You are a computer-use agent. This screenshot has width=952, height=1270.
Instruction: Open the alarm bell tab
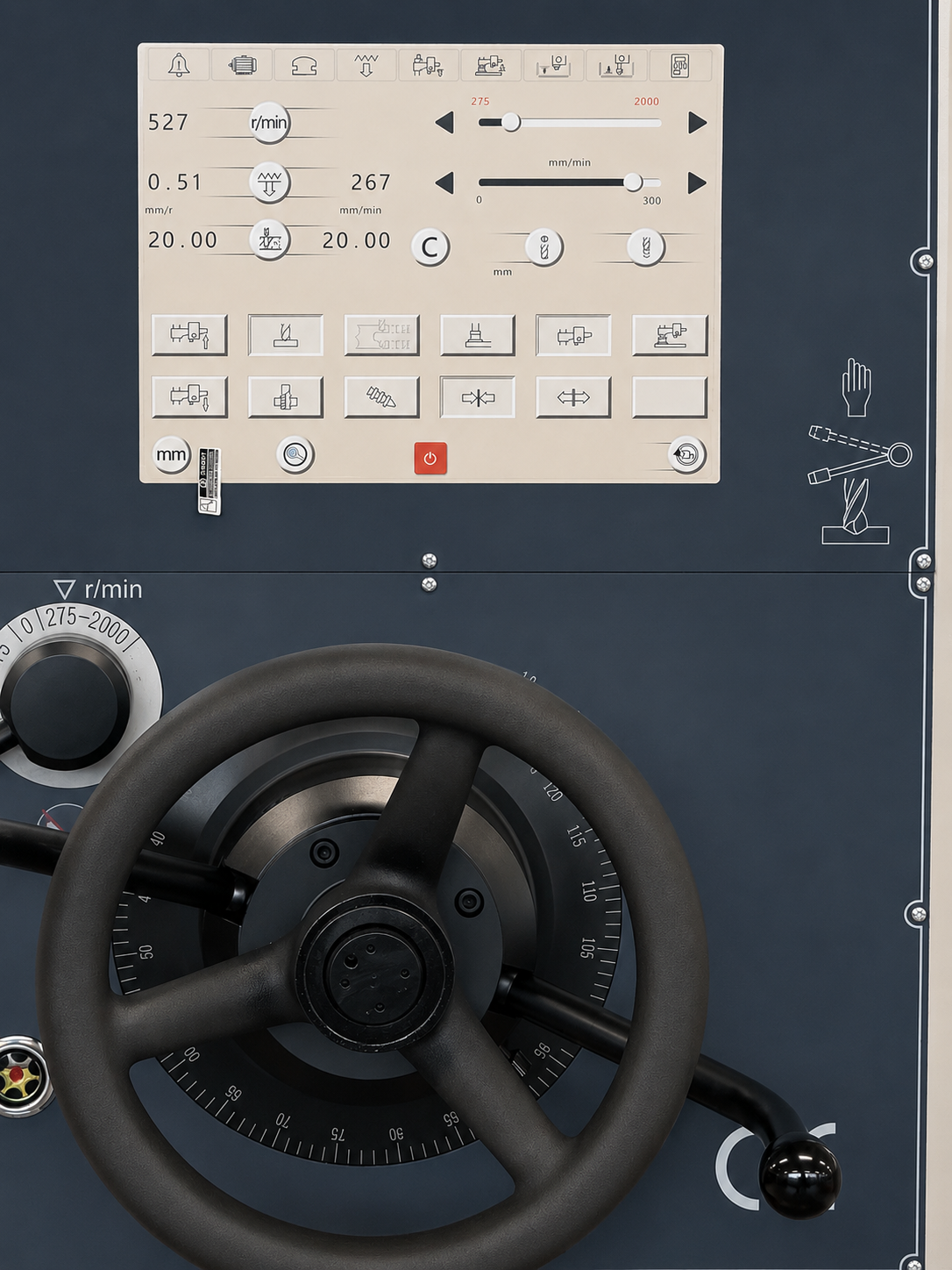coord(179,66)
